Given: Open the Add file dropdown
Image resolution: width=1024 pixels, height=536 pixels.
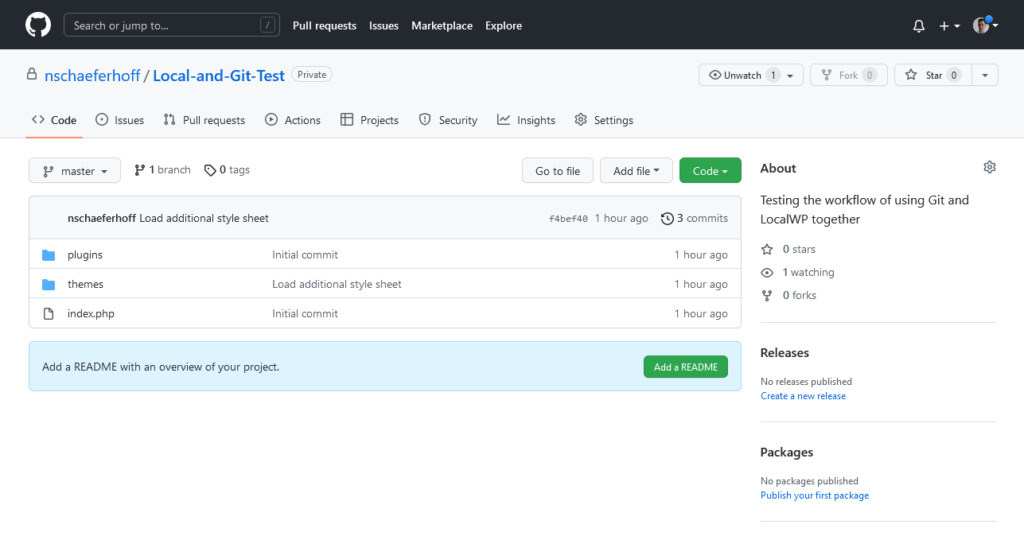Looking at the screenshot, I should point(636,170).
